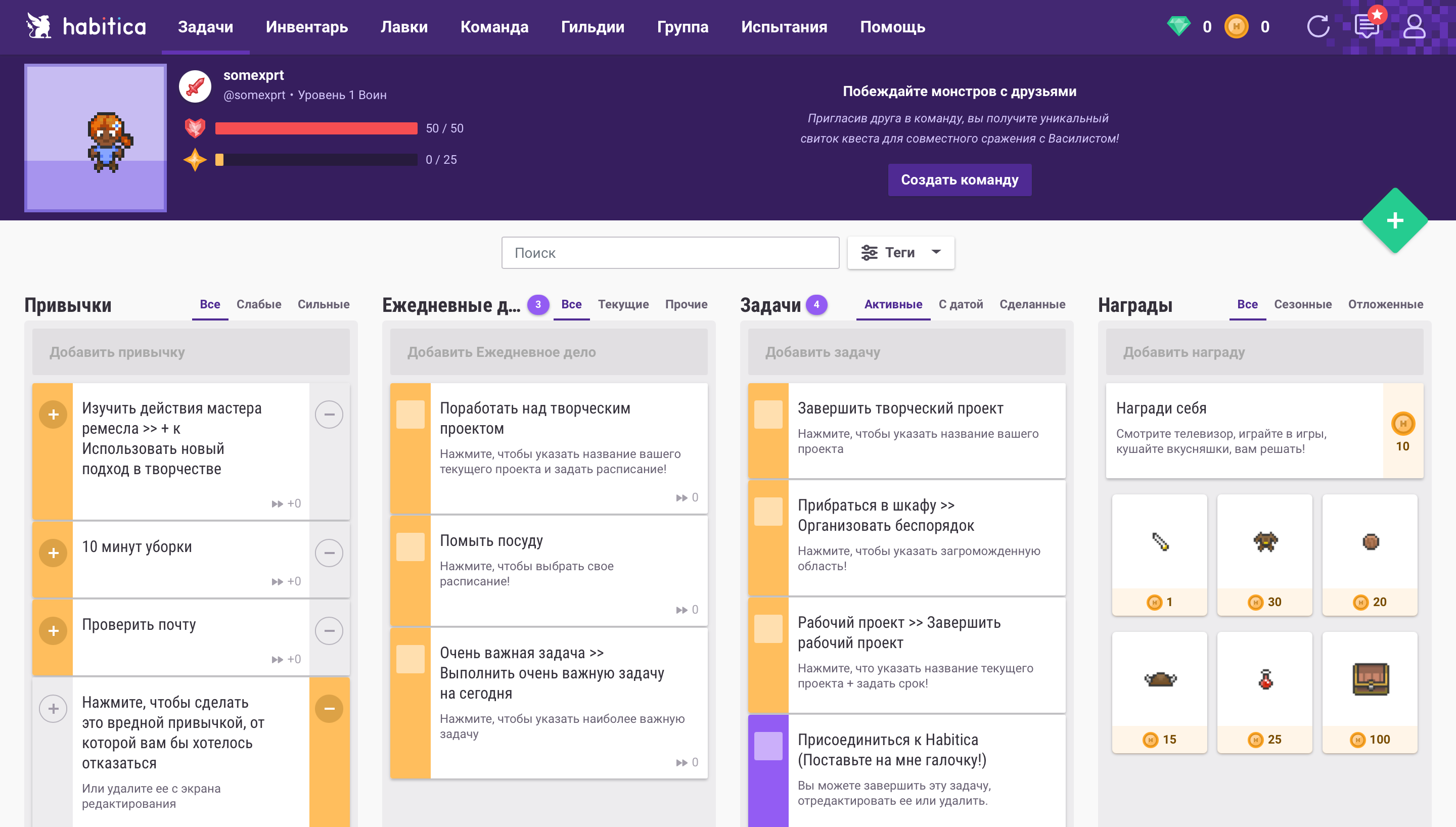The width and height of the screenshot is (1456, 827).
Task: Check off 'Присоединиться к Habitica' to-do
Action: 768,746
